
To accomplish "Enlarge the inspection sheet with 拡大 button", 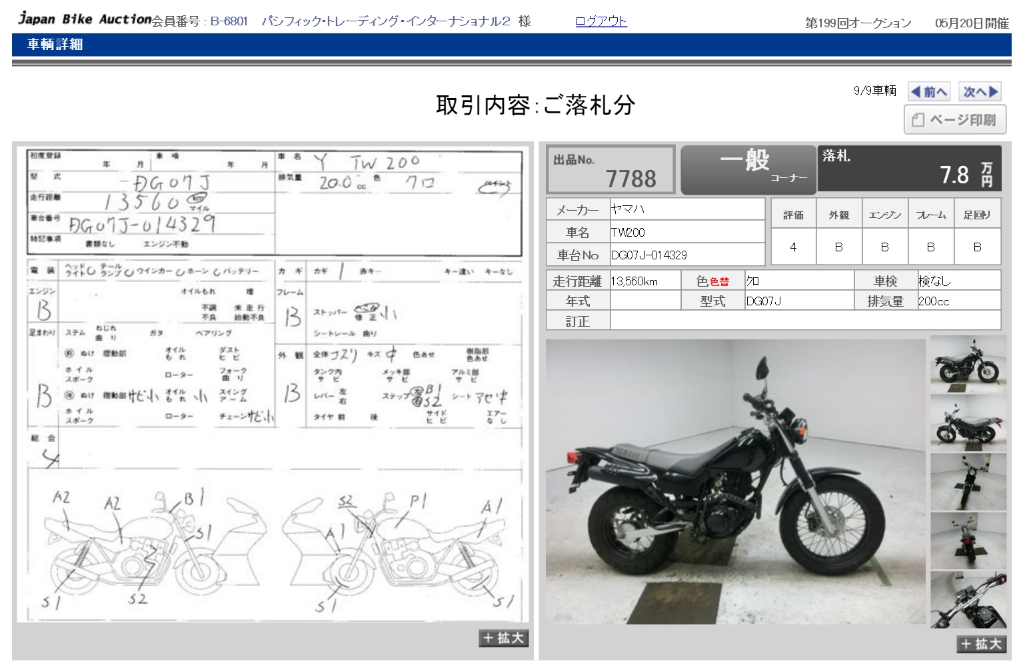I will coord(503,638).
